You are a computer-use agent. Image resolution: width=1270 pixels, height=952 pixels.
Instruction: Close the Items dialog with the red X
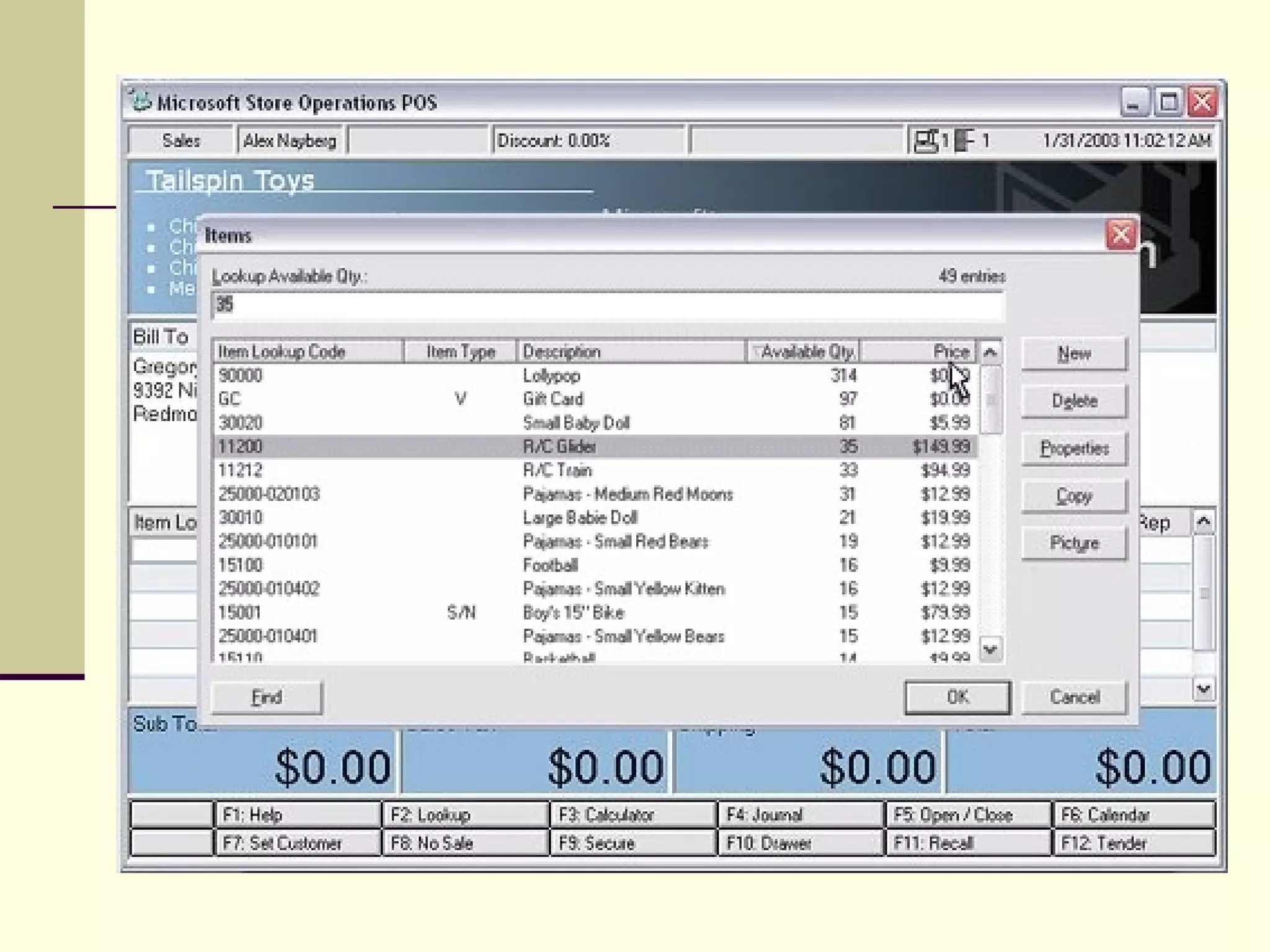(1120, 235)
